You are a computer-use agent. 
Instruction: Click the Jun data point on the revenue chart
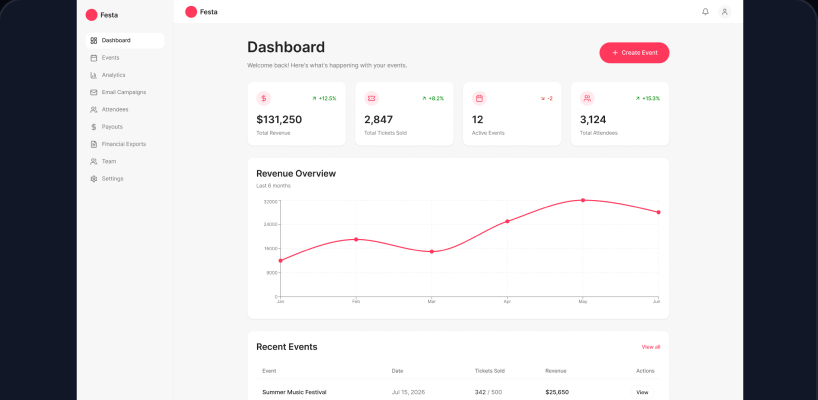coord(658,212)
